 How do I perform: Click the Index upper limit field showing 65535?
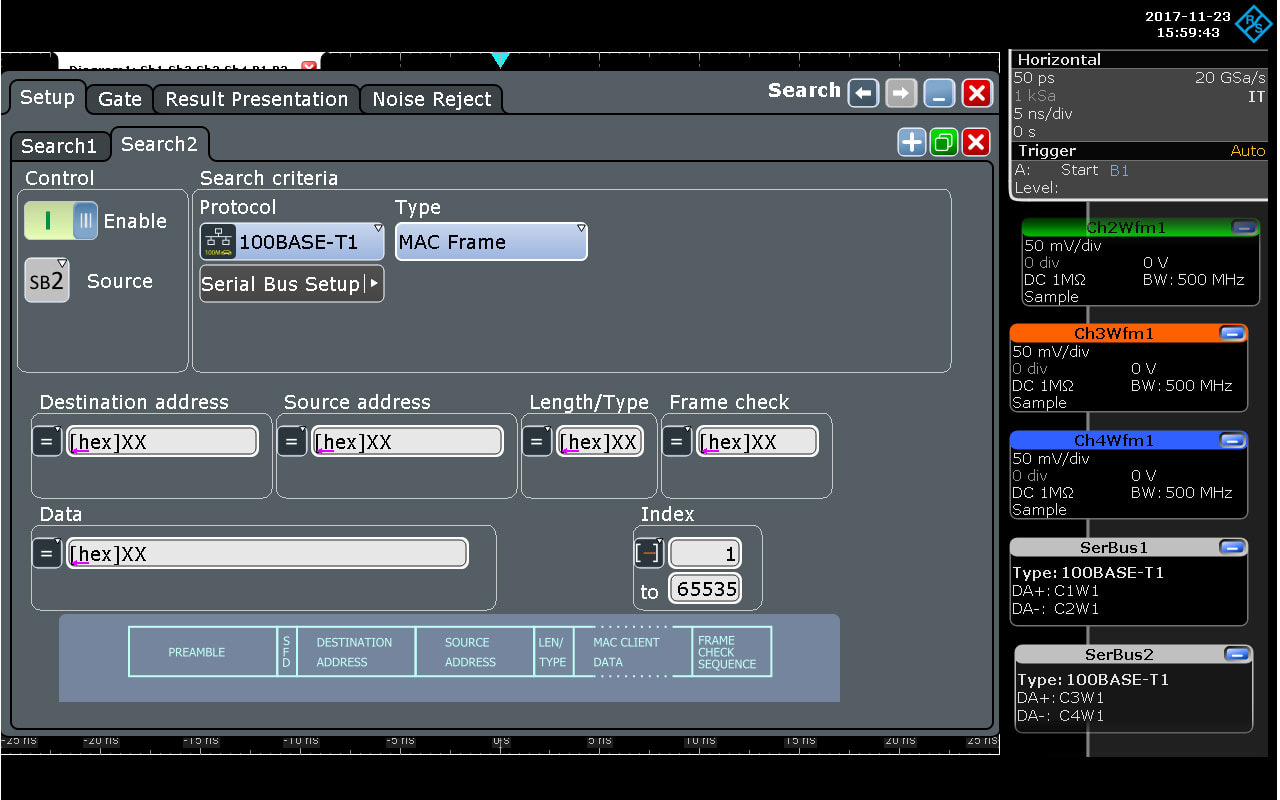click(x=705, y=588)
